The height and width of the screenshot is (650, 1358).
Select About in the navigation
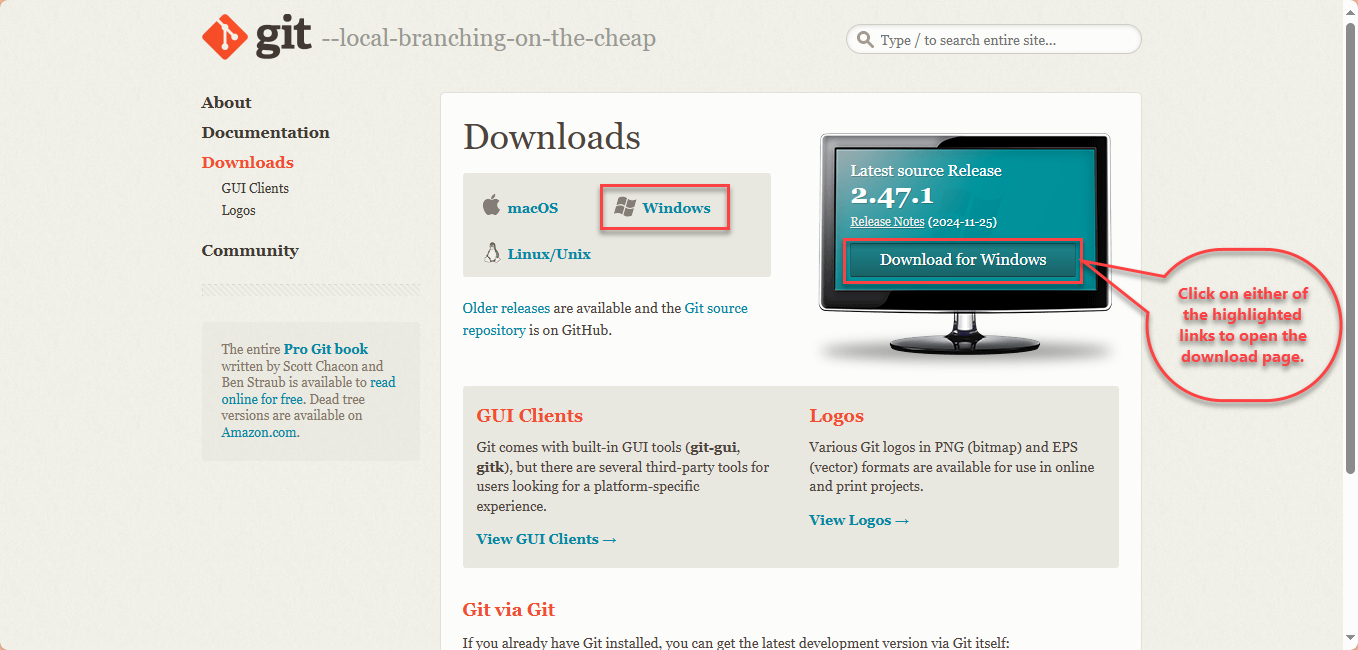click(x=226, y=102)
